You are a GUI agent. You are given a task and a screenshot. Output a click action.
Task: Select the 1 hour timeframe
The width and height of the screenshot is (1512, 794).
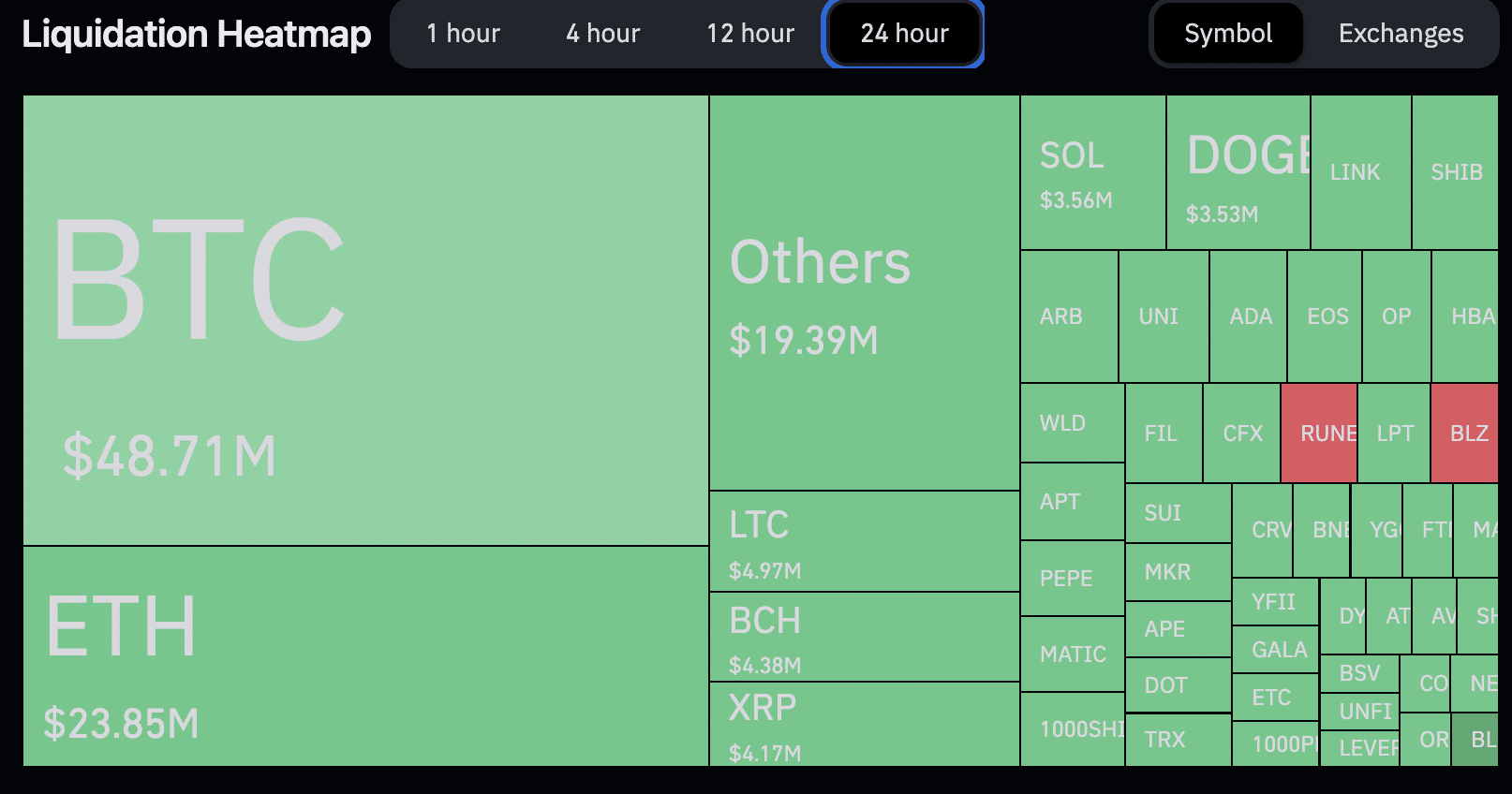point(463,34)
